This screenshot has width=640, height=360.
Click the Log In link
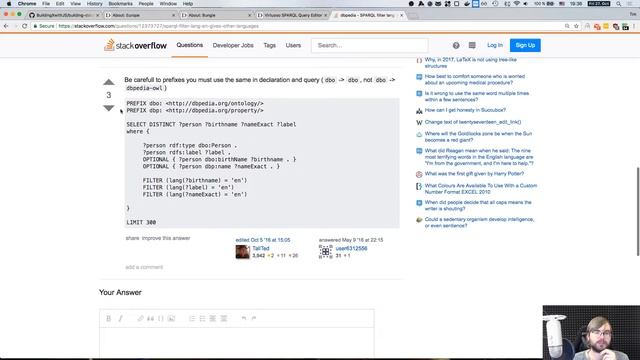pos(495,45)
